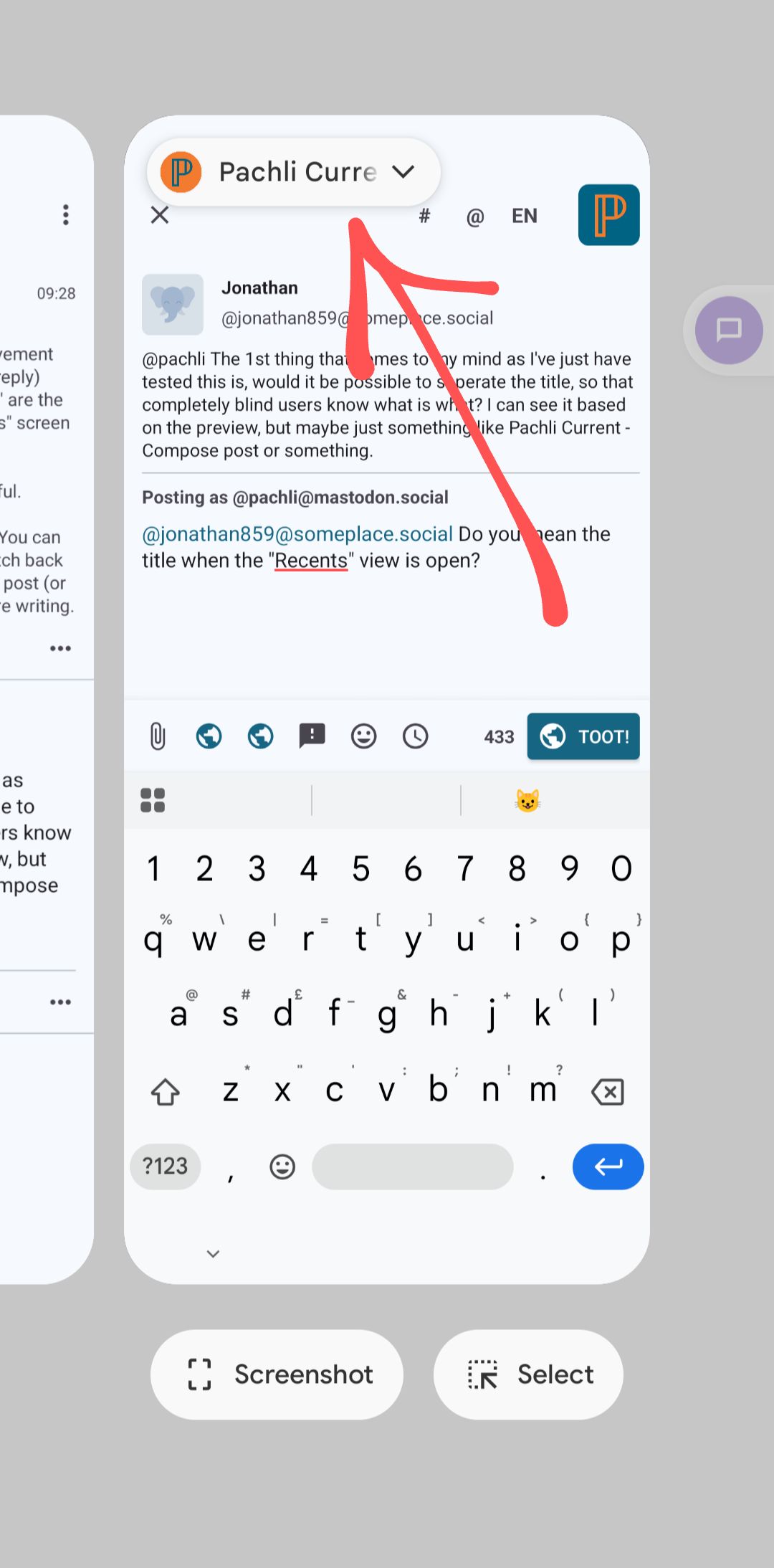The image size is (774, 1568).
Task: Open the Pachli Current app dropdown chevron
Action: click(403, 172)
